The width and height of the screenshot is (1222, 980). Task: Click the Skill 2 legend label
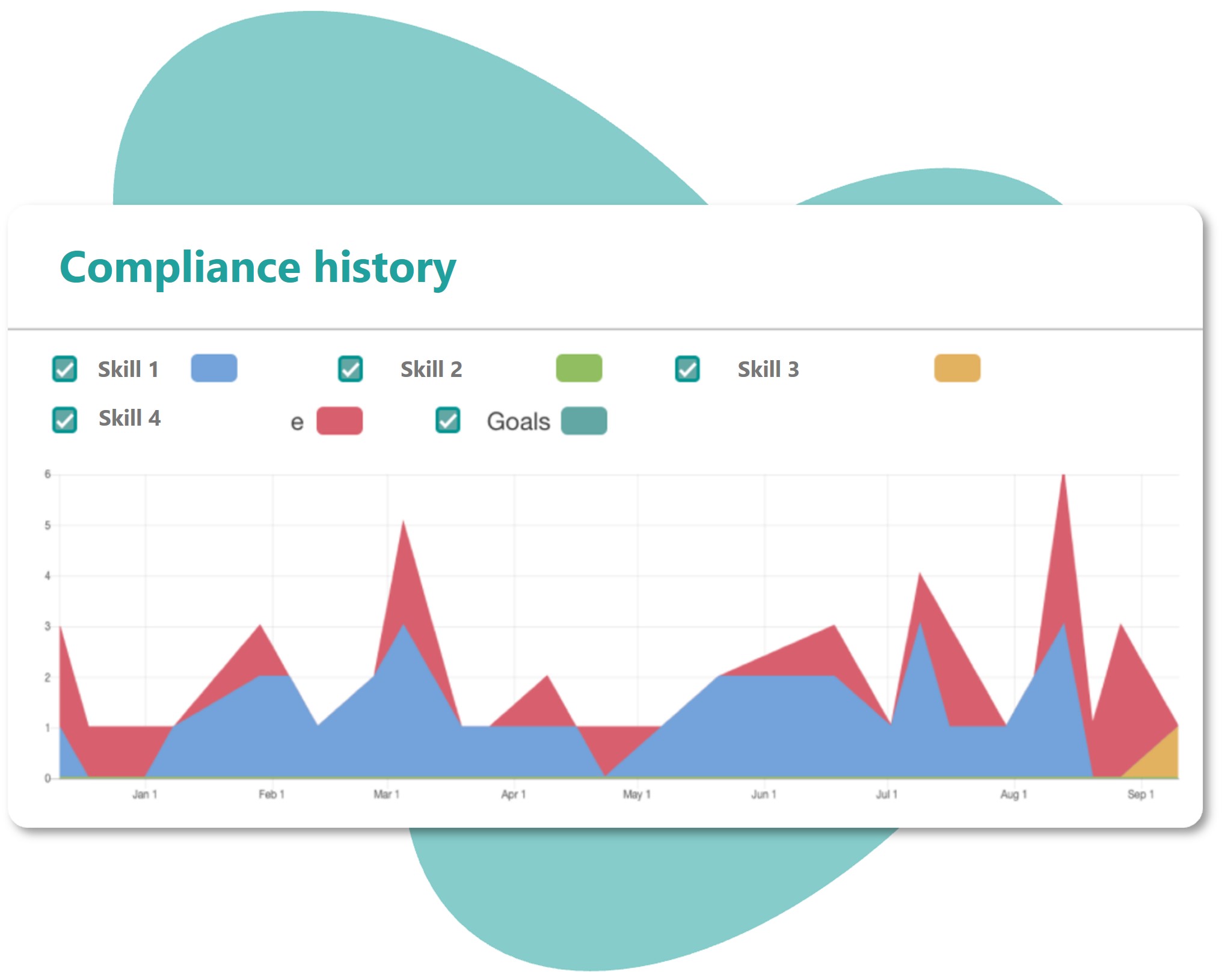(431, 369)
